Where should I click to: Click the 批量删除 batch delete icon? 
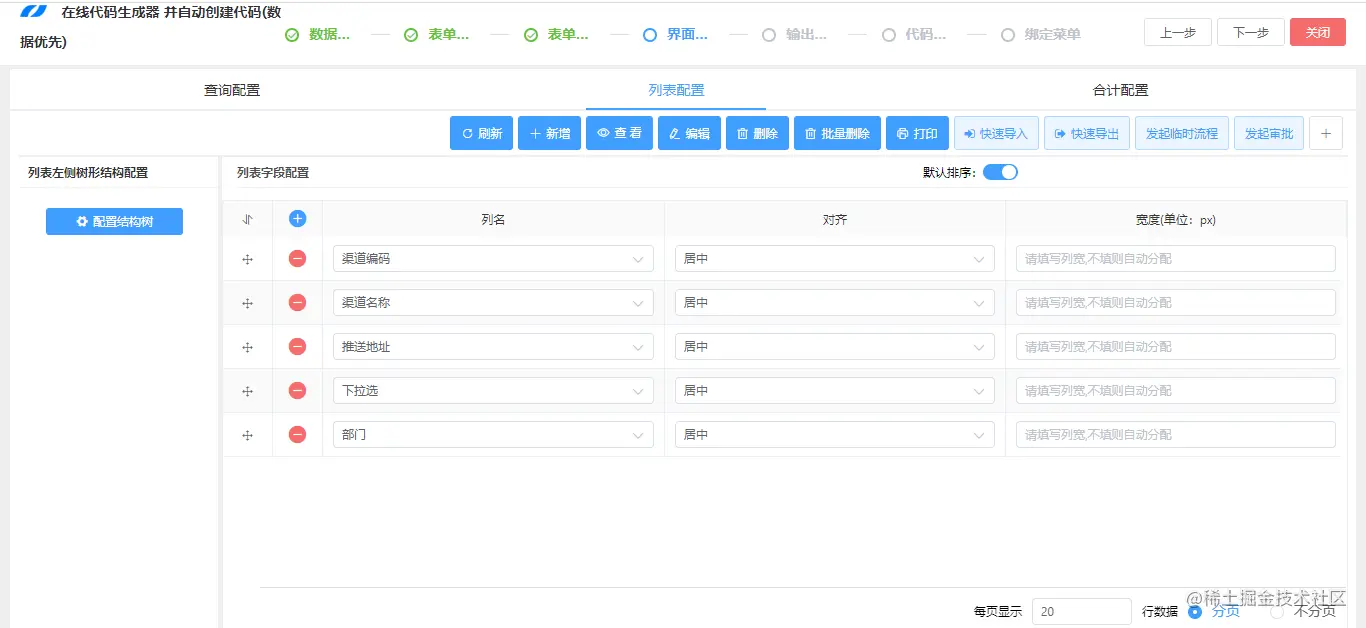tap(810, 132)
